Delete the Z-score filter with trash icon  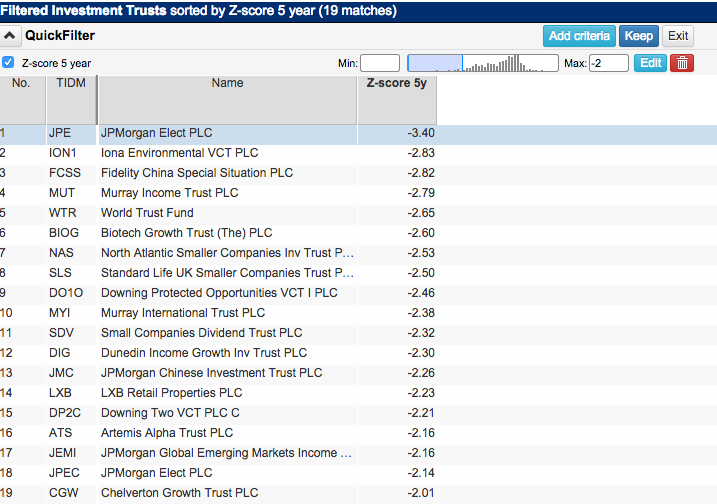(x=682, y=63)
